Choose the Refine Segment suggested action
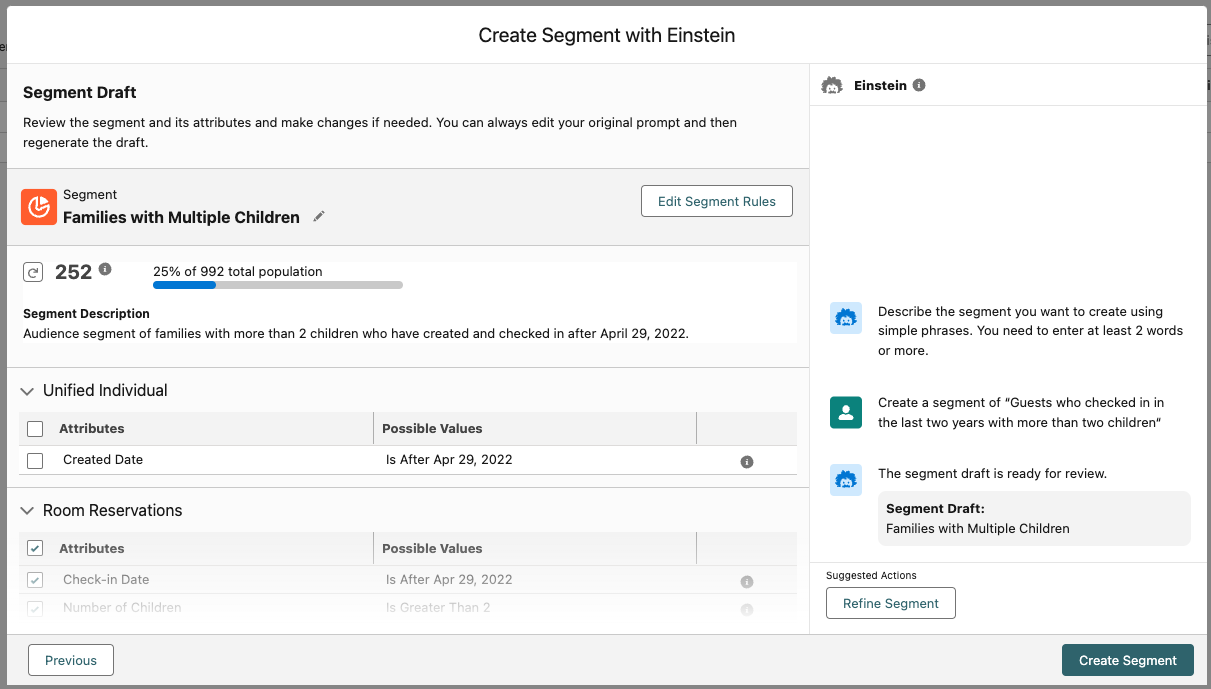 890,603
